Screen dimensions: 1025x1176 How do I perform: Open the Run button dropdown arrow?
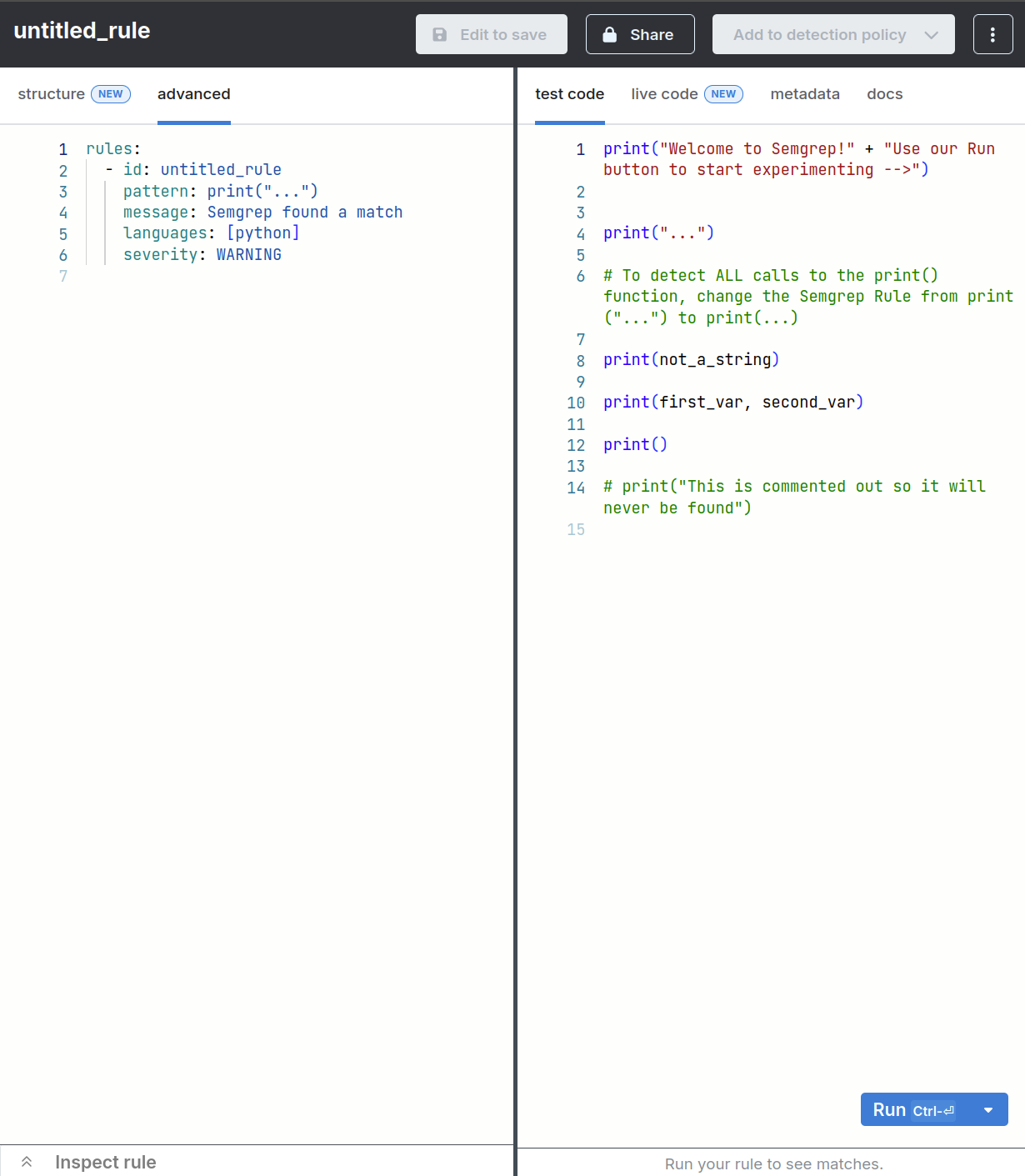coord(988,1110)
